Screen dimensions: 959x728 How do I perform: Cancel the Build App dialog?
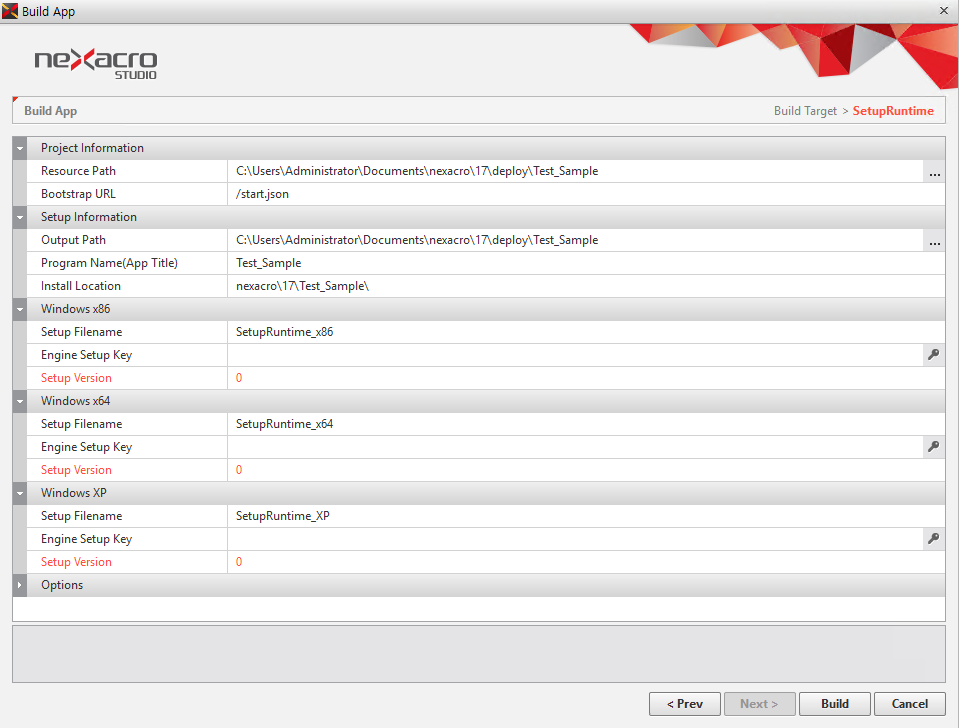(x=909, y=704)
